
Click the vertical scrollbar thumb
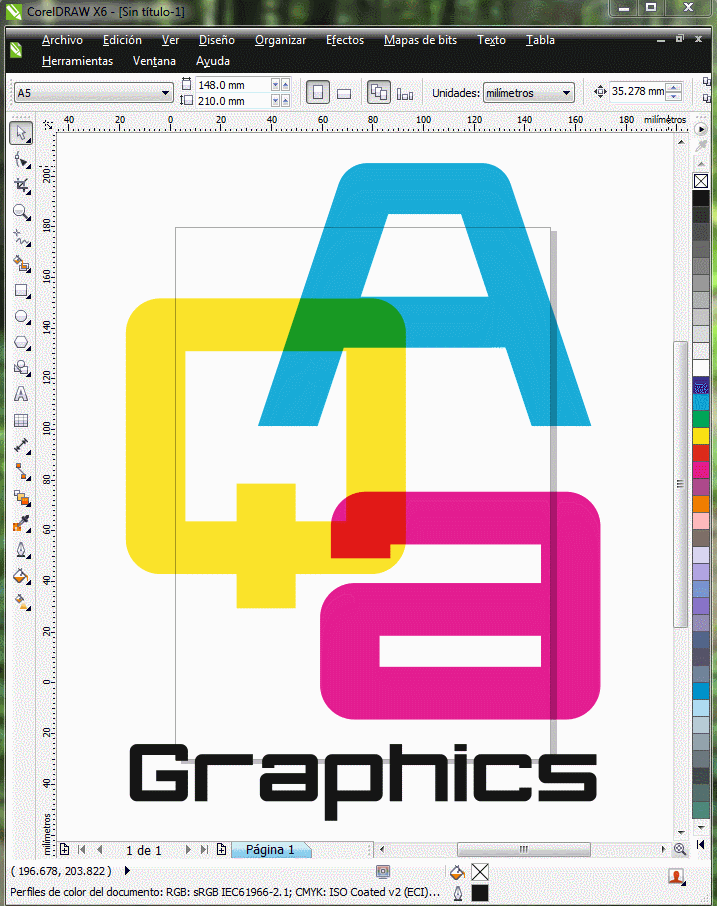pos(681,484)
